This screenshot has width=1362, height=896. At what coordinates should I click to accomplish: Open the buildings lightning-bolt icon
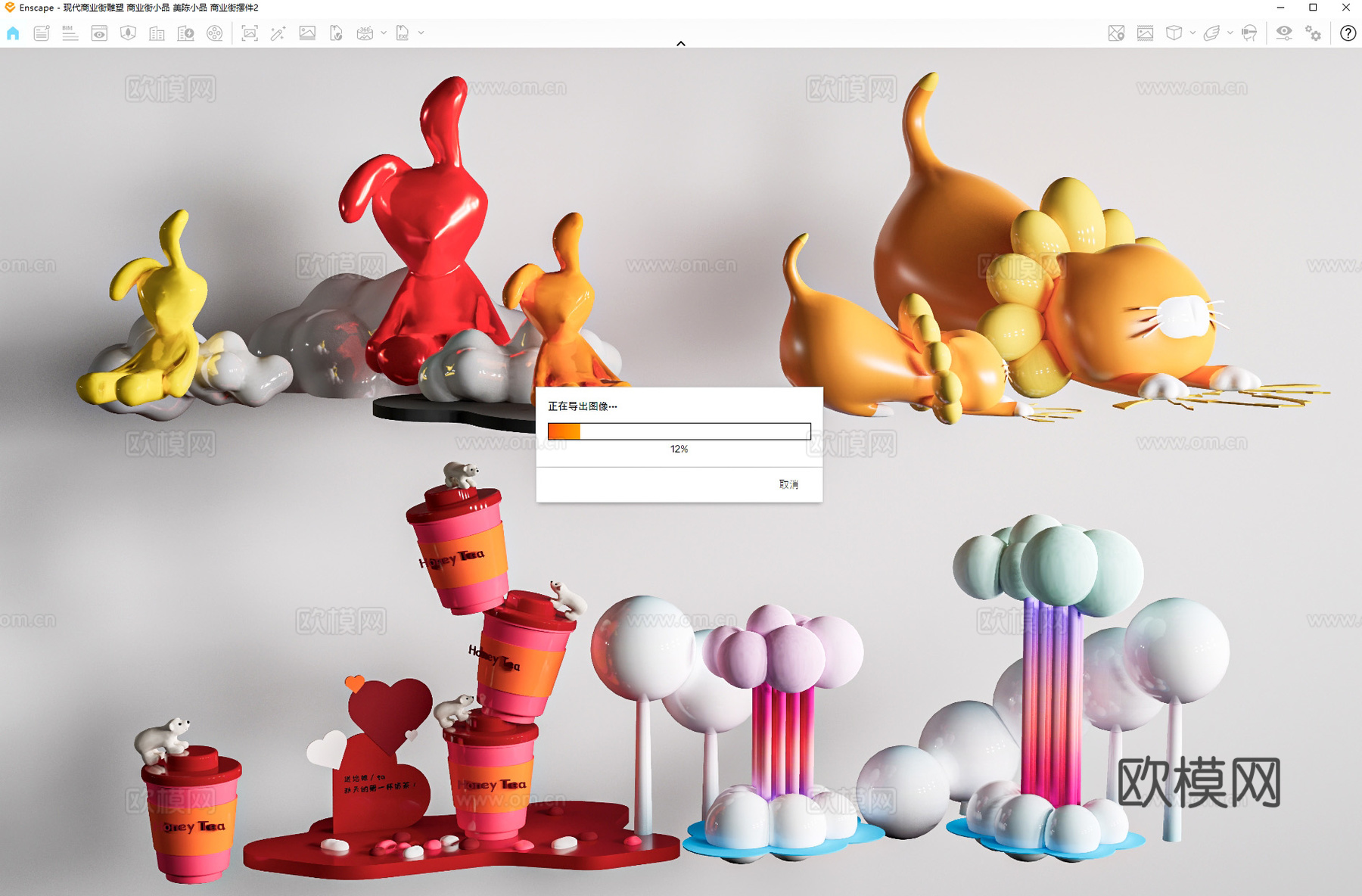coord(185,33)
